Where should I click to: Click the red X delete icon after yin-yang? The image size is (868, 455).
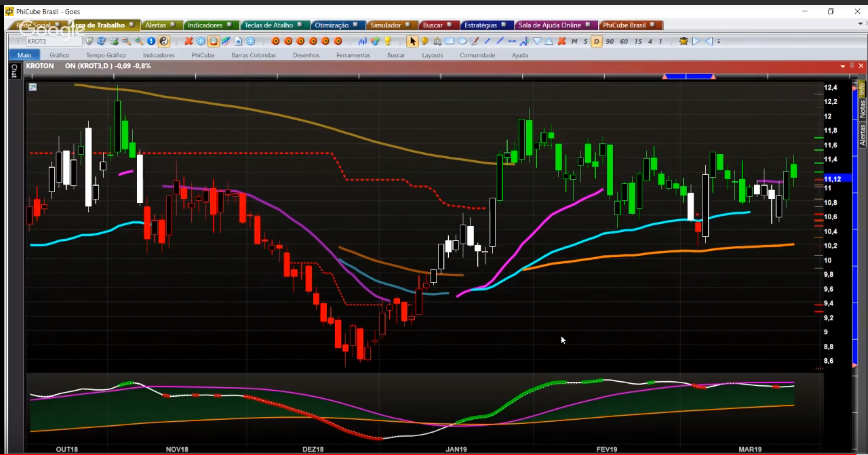click(189, 42)
